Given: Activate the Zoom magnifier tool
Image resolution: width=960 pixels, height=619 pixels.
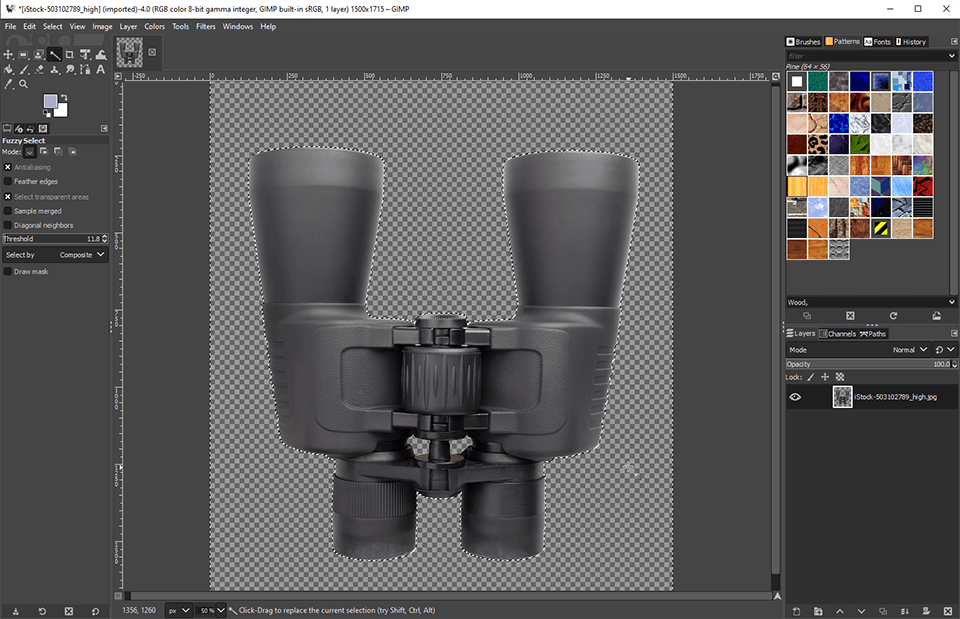Looking at the screenshot, I should (23, 84).
